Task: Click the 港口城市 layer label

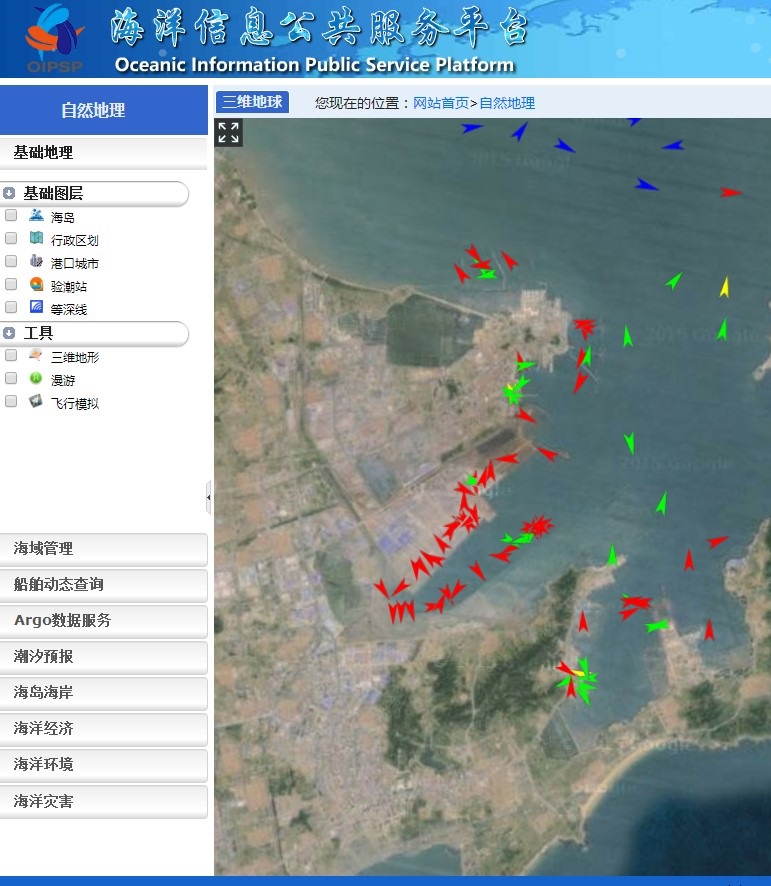Action: pos(75,263)
